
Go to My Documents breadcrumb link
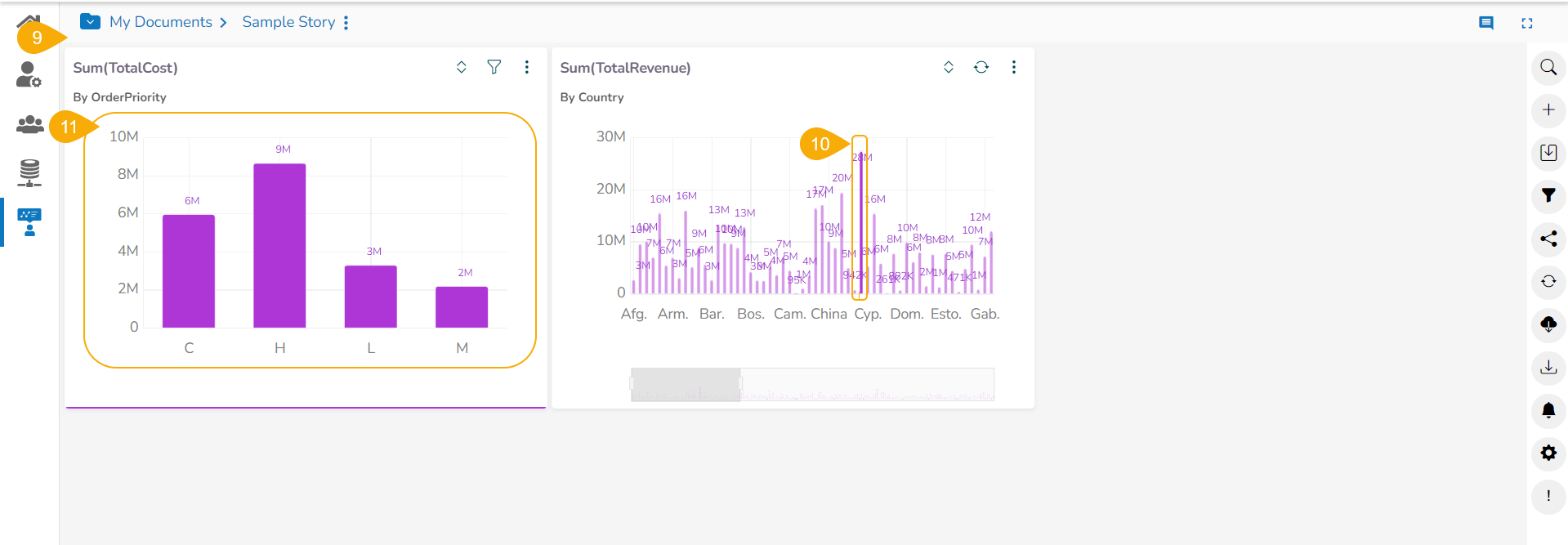[161, 22]
